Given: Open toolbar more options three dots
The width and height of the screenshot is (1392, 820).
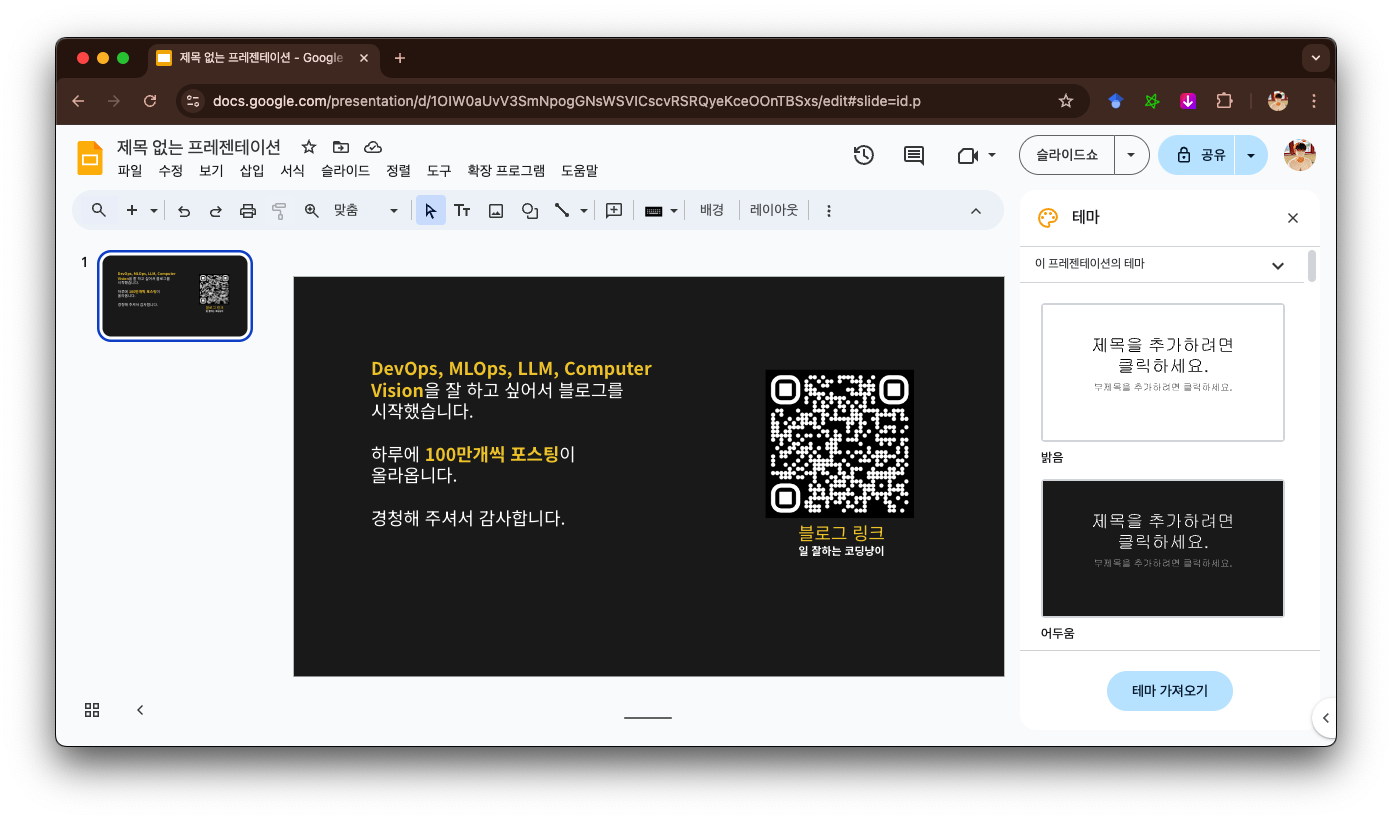Looking at the screenshot, I should coord(828,210).
